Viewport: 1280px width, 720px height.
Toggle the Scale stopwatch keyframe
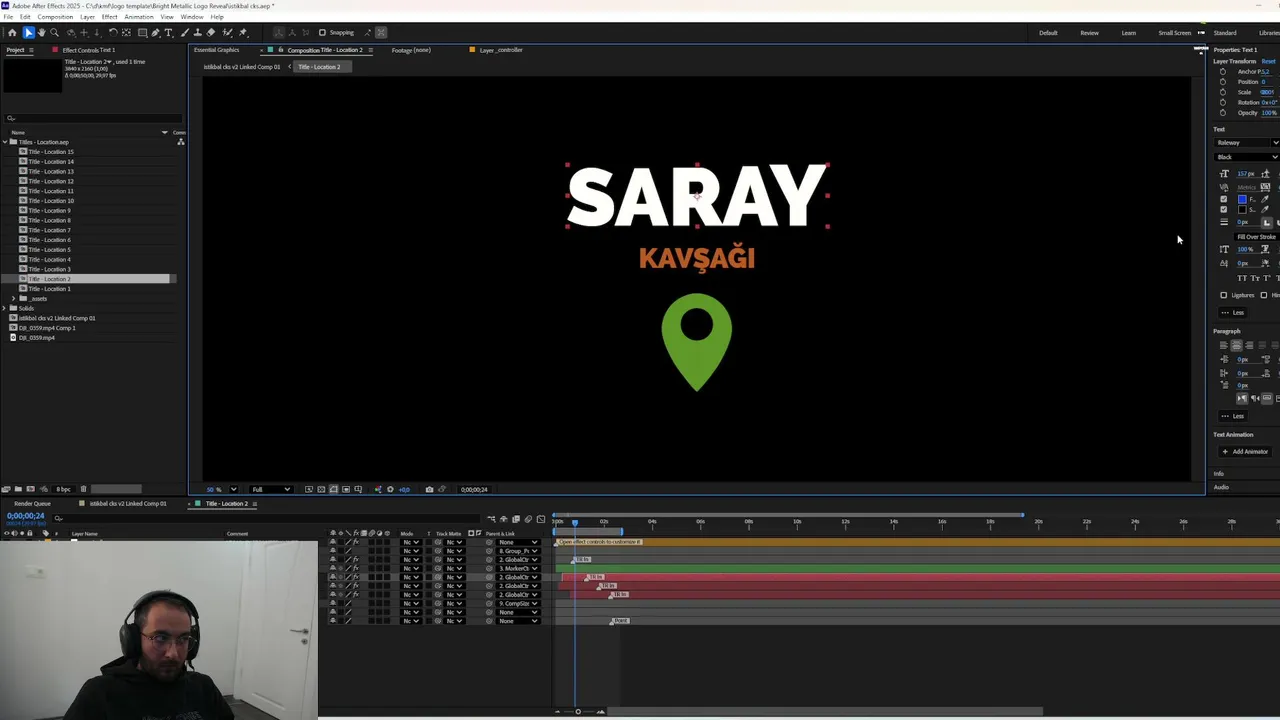(x=1223, y=92)
